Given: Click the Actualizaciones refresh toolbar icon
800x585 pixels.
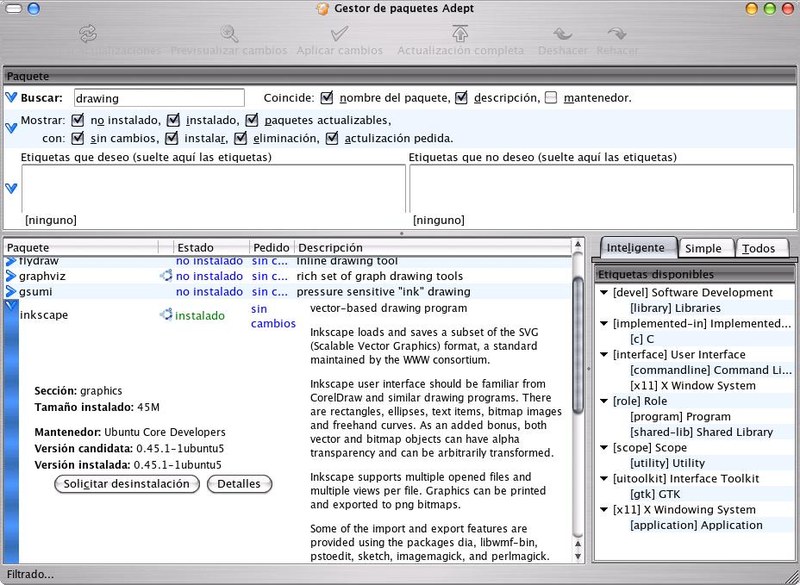Looking at the screenshot, I should click(88, 34).
